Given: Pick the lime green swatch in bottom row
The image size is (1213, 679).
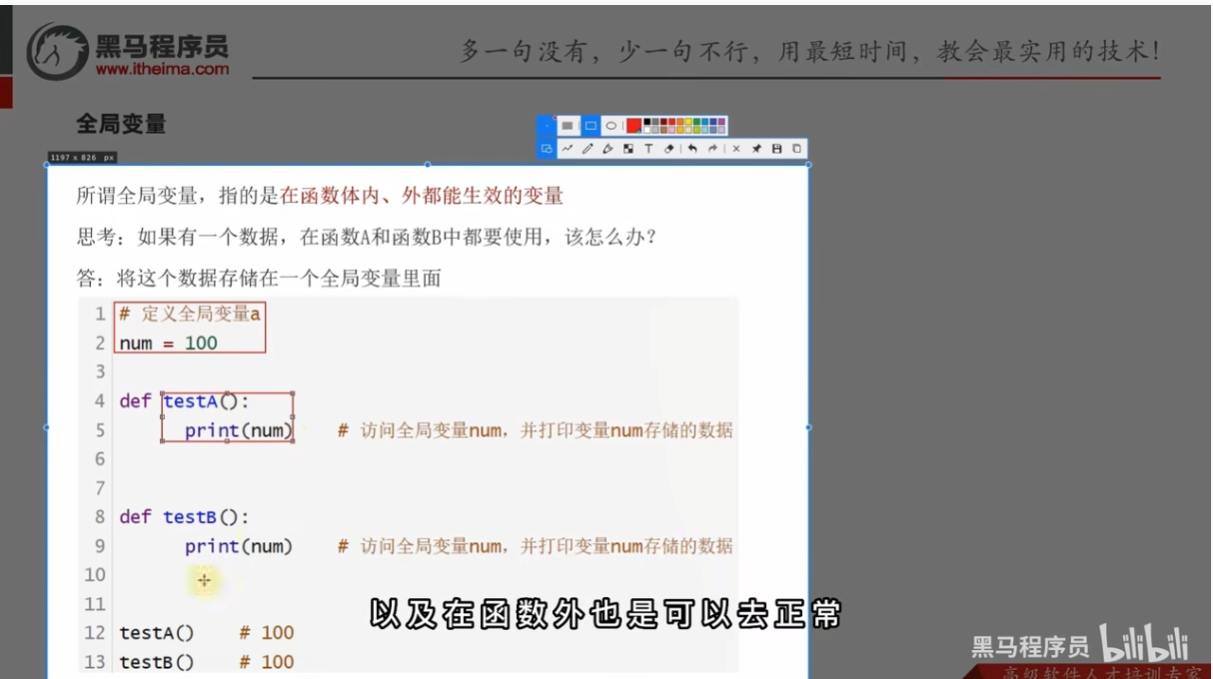Looking at the screenshot, I should point(697,130).
